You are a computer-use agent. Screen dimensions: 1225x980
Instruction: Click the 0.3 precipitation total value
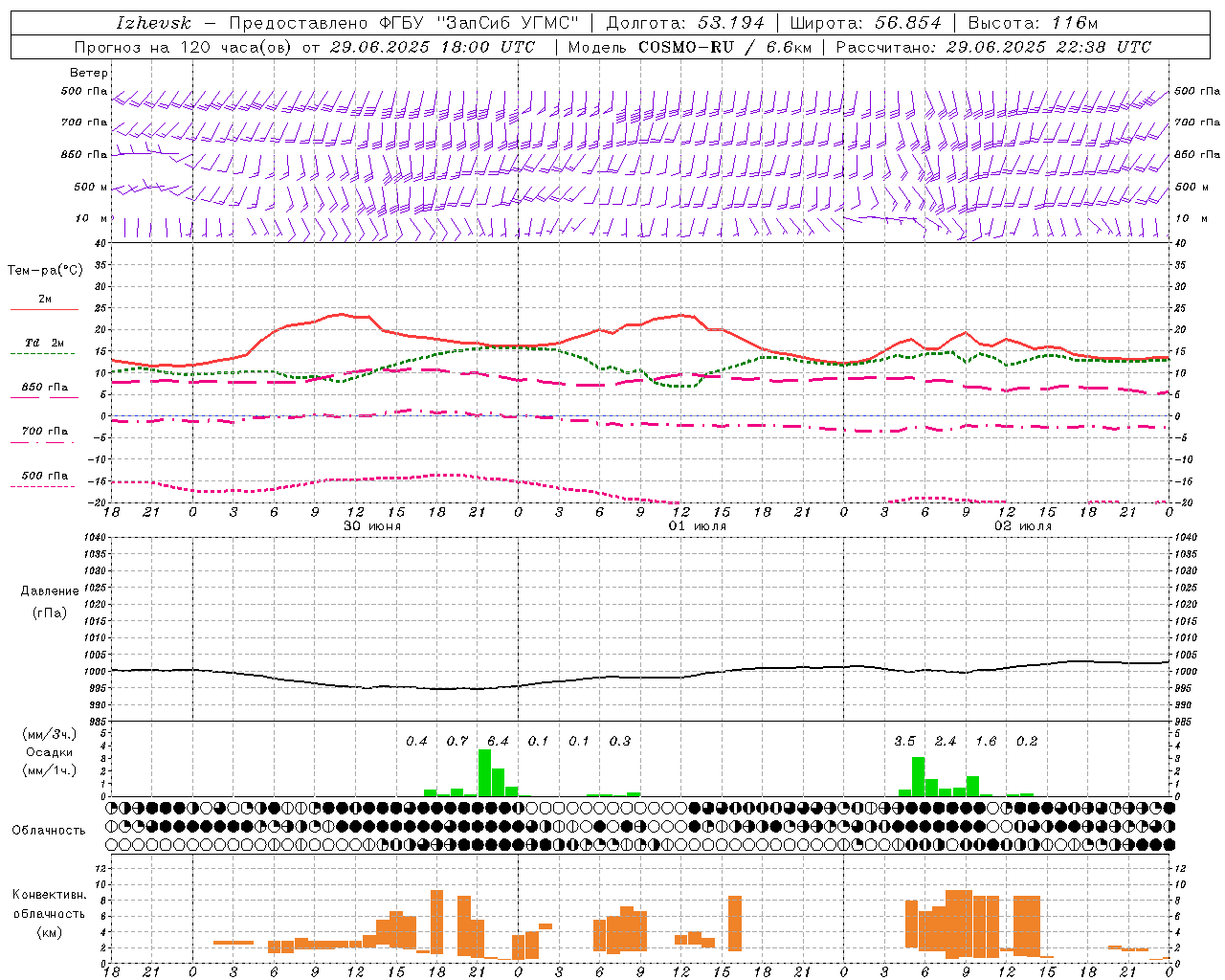tap(620, 741)
